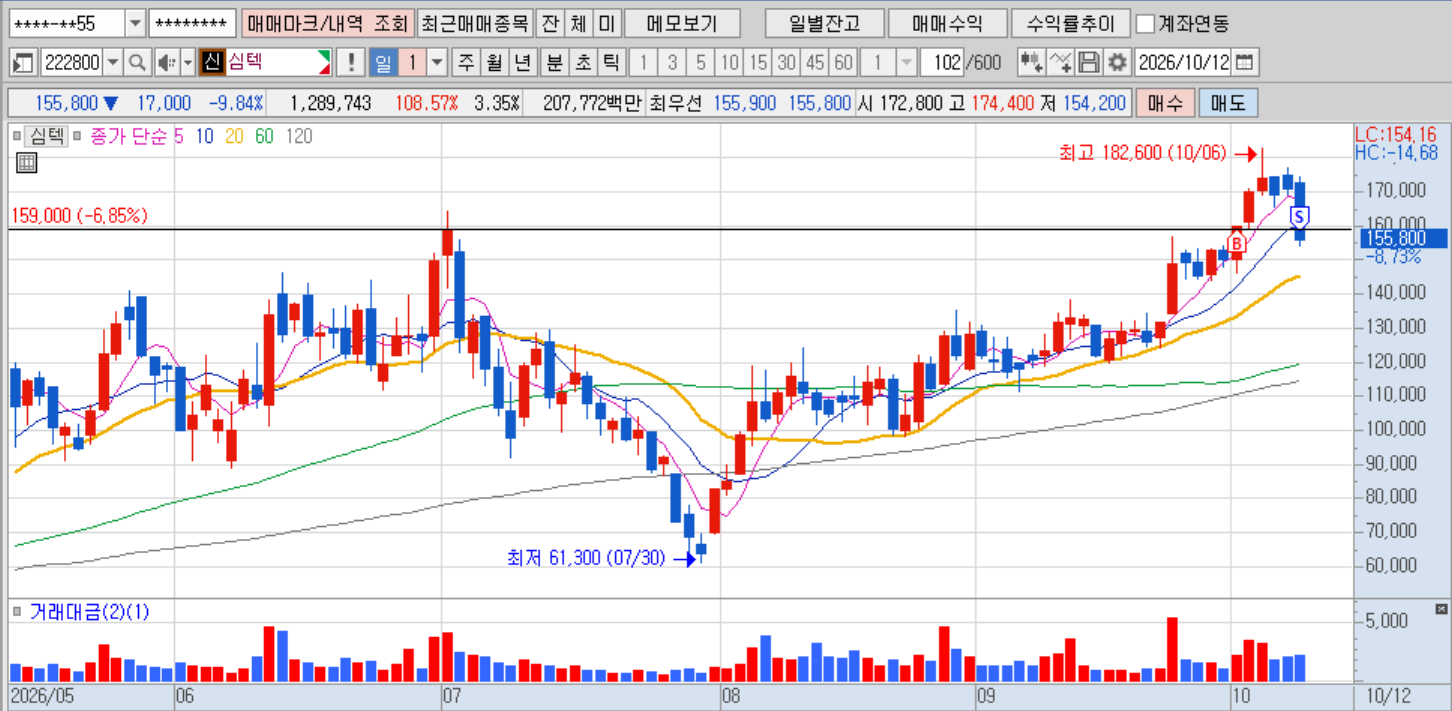
Task: Open 매매수익 view
Action: click(x=946, y=23)
